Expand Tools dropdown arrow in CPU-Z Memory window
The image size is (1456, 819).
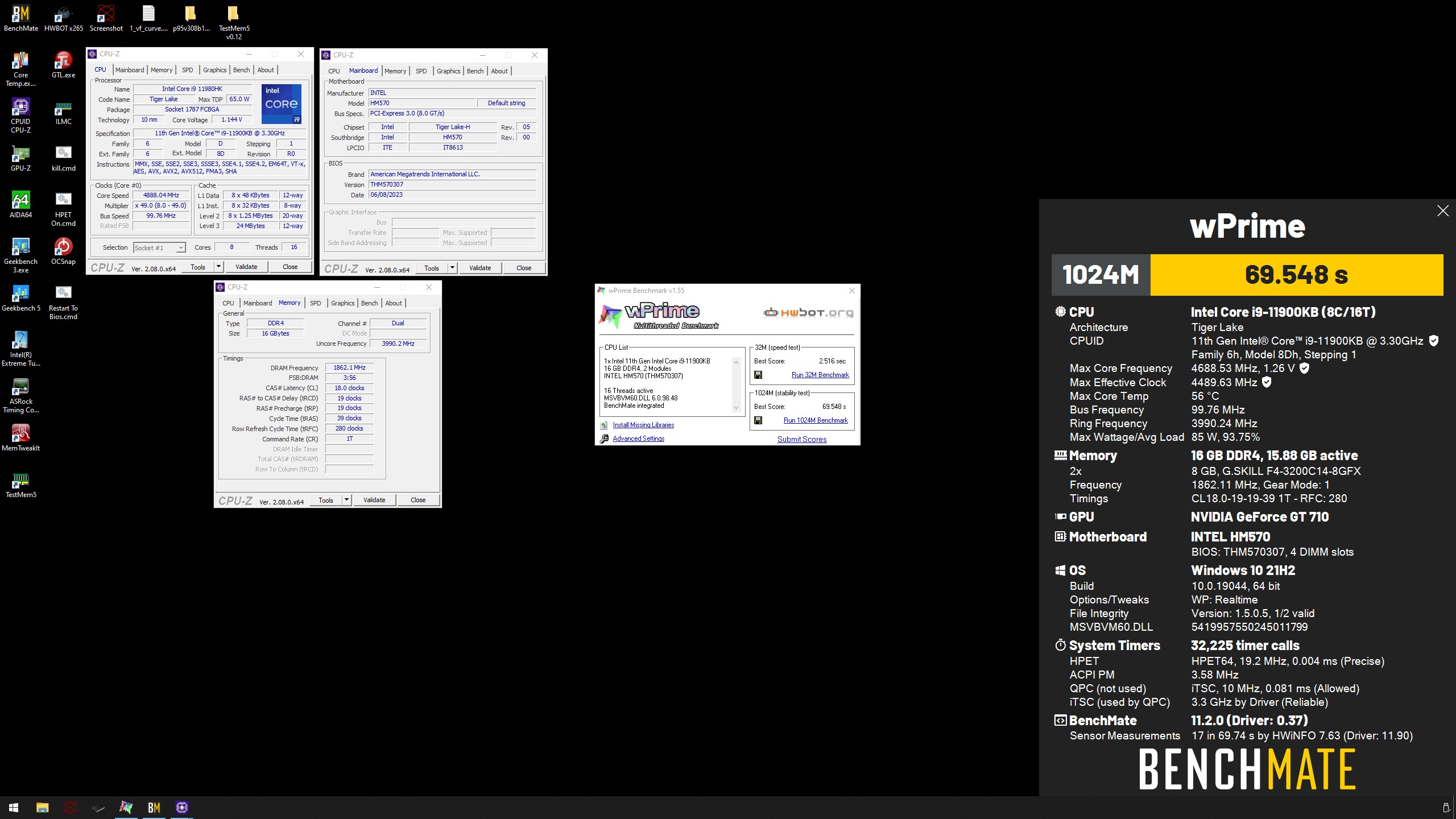click(x=346, y=500)
